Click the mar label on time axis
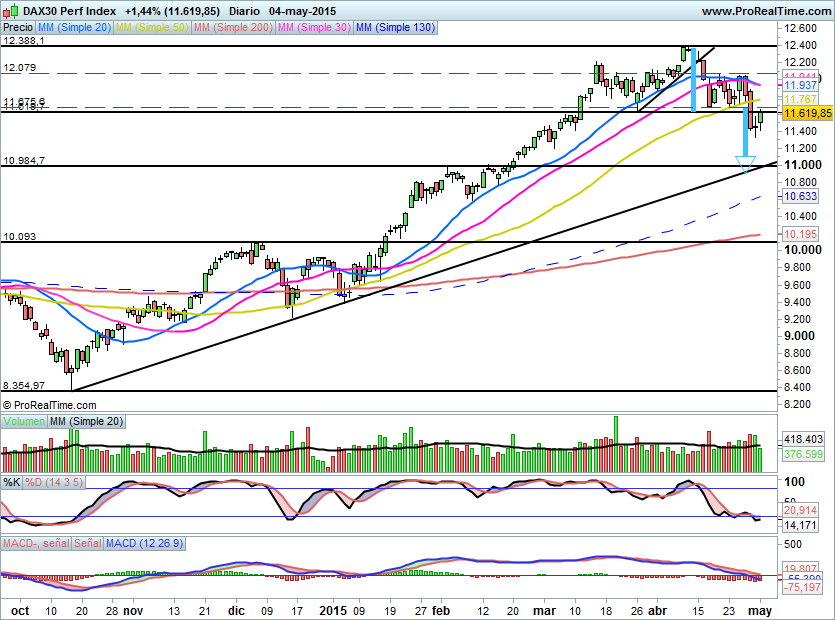Screen dimensions: 835x620 pos(545,610)
